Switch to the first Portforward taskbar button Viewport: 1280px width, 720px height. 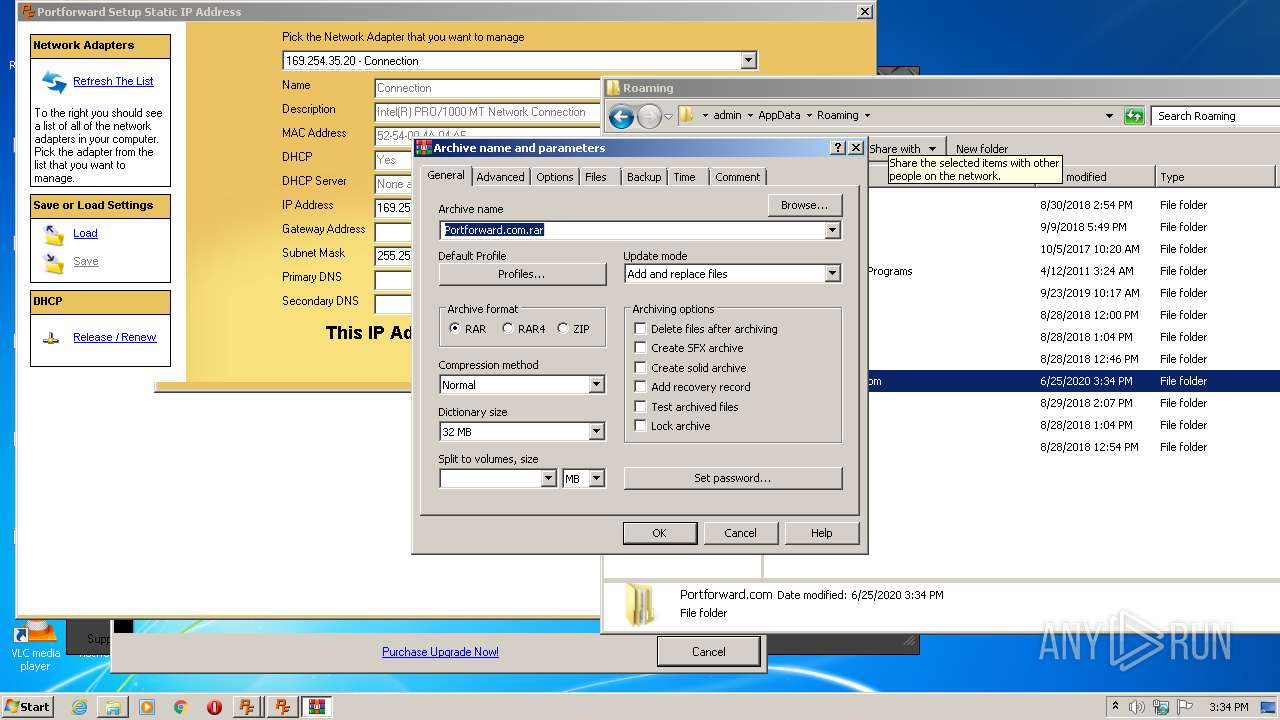pyautogui.click(x=247, y=707)
